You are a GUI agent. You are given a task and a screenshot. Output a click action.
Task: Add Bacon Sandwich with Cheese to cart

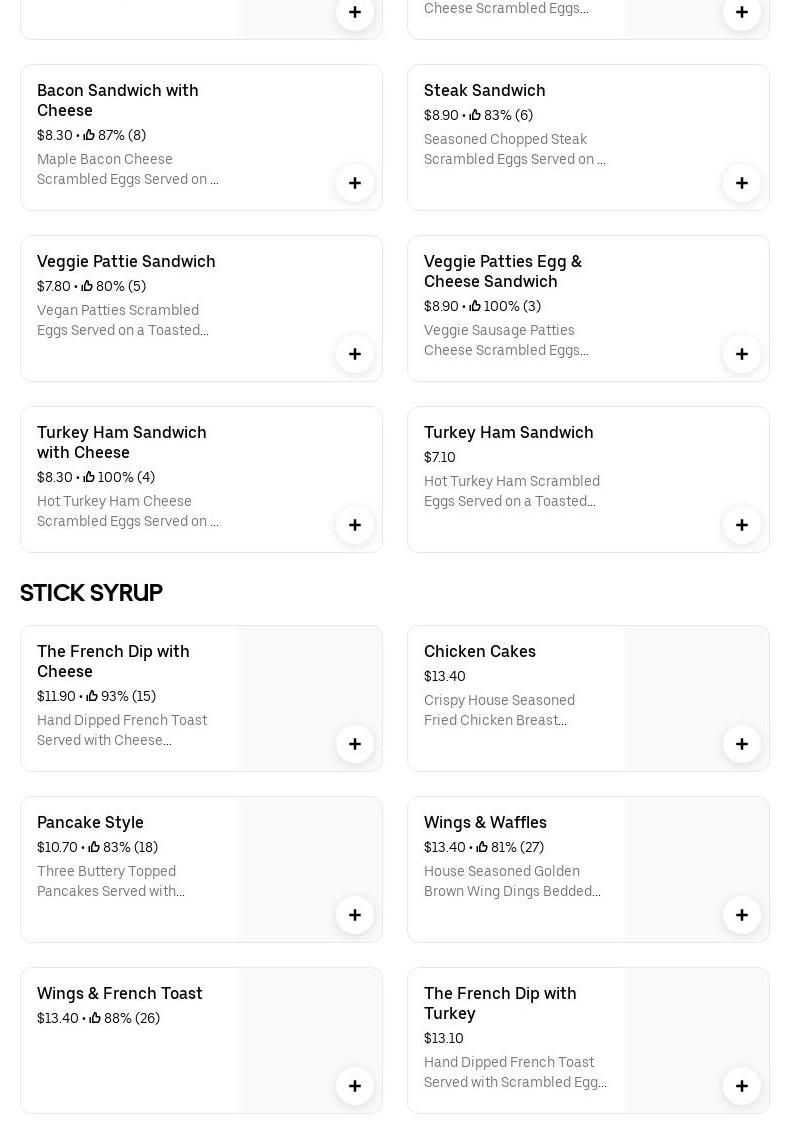(x=355, y=183)
